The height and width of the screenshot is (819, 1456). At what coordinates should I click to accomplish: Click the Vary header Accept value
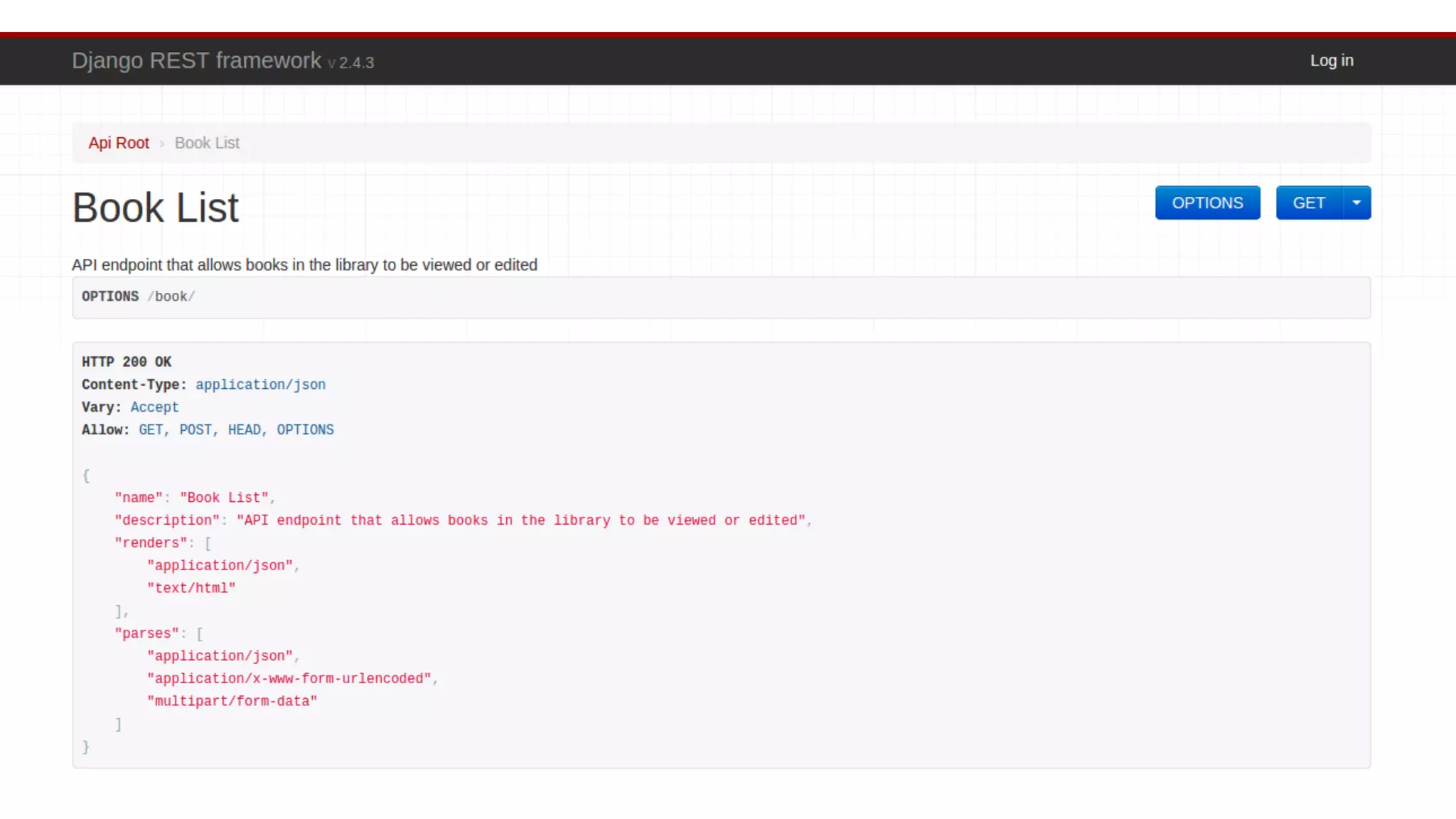[154, 407]
